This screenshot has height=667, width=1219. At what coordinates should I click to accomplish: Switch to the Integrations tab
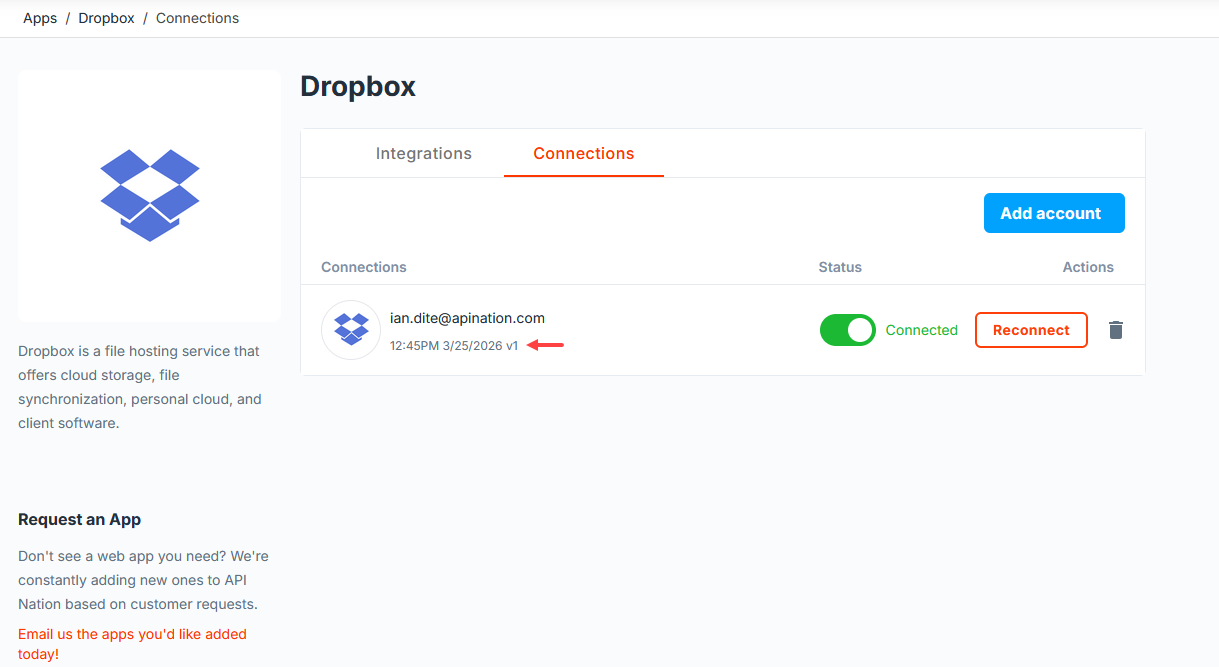(x=424, y=153)
